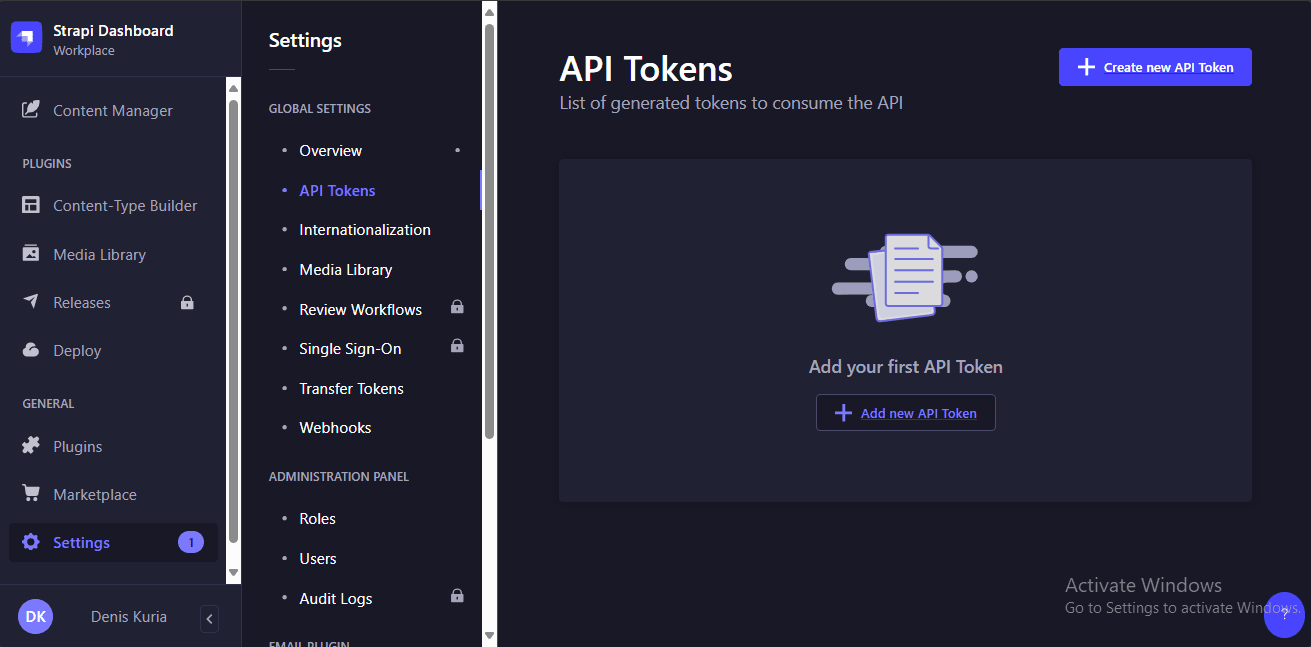Click the Settings panel scrollbar up arrow

(x=489, y=11)
